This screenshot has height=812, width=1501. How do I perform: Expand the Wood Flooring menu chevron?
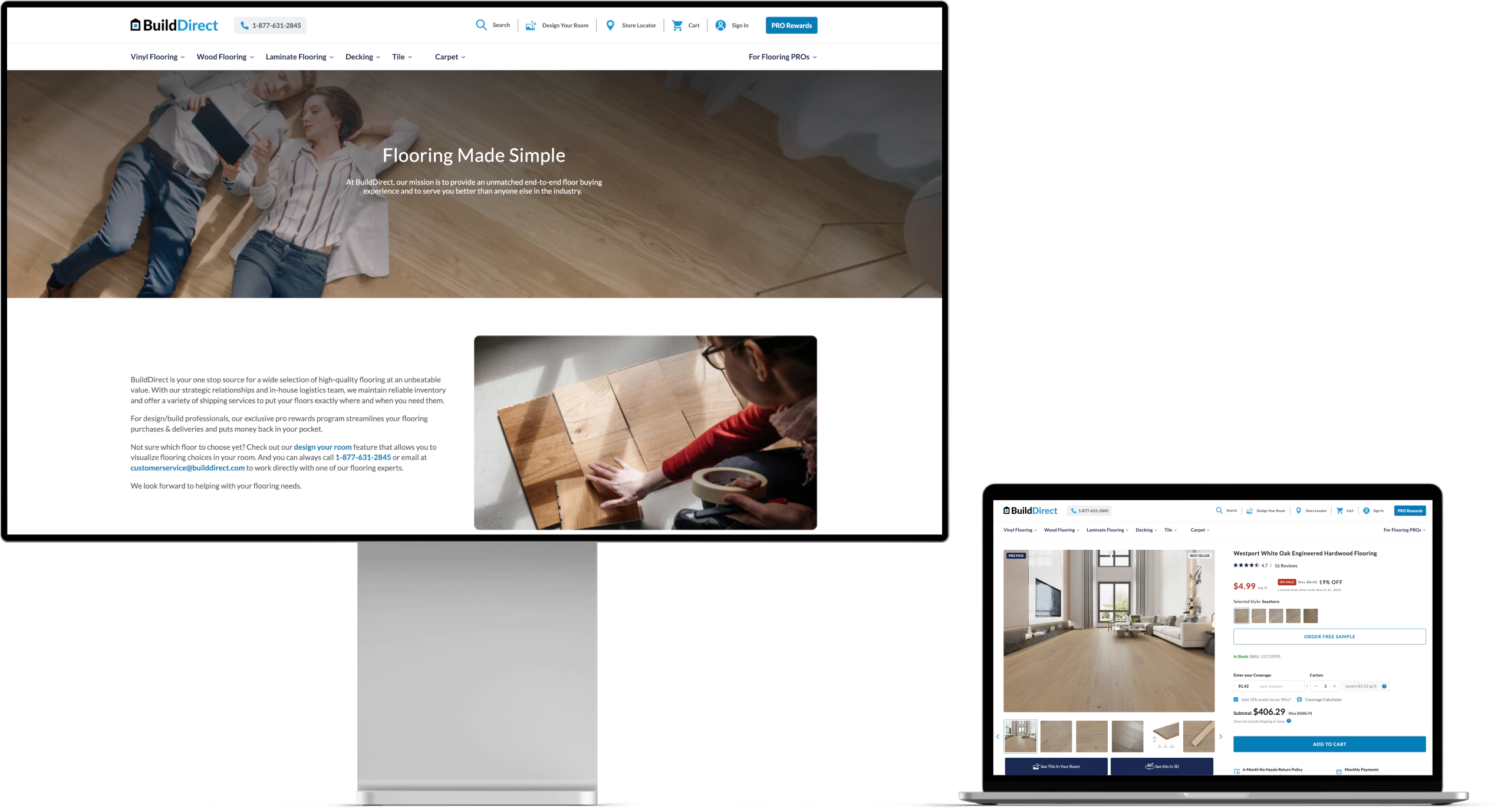pos(252,57)
